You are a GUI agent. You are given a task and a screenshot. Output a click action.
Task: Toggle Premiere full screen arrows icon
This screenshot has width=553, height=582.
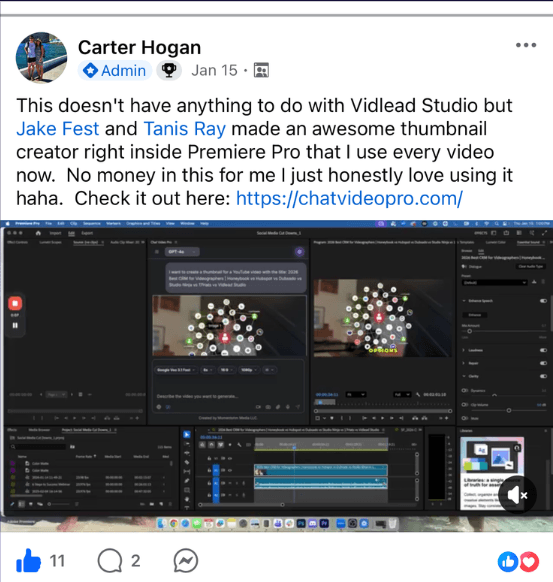[x=544, y=233]
